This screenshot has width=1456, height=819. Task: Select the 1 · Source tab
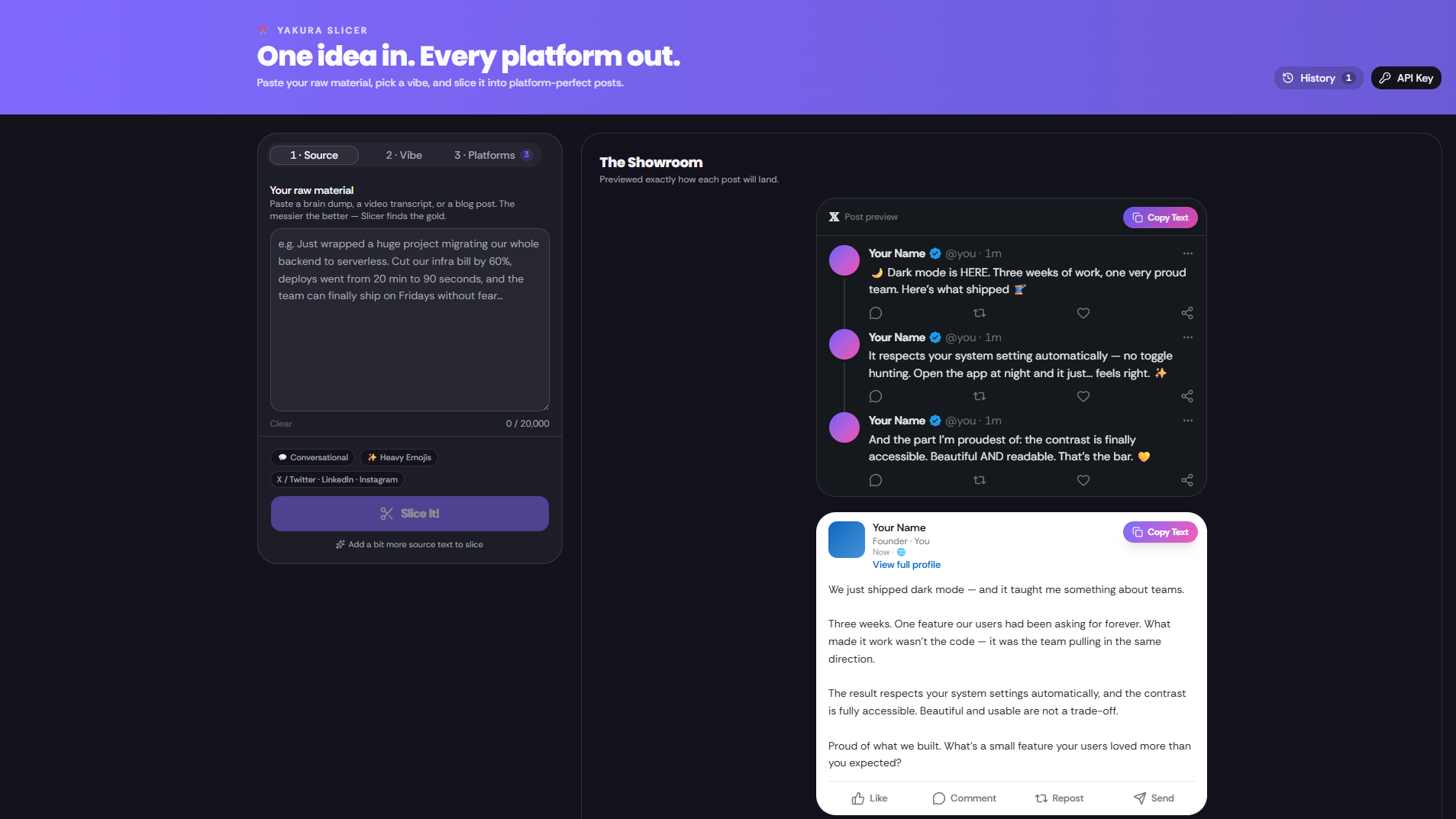tap(314, 155)
